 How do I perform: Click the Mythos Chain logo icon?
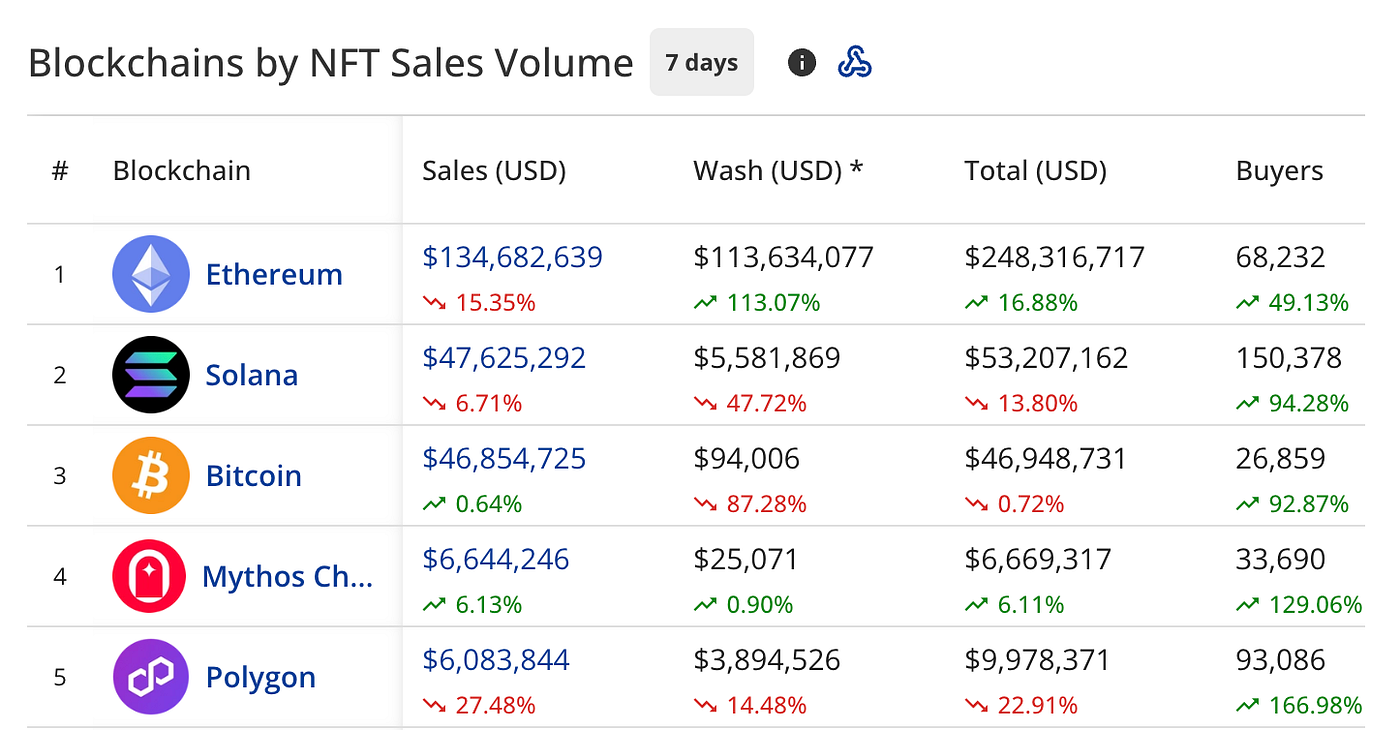pos(151,577)
